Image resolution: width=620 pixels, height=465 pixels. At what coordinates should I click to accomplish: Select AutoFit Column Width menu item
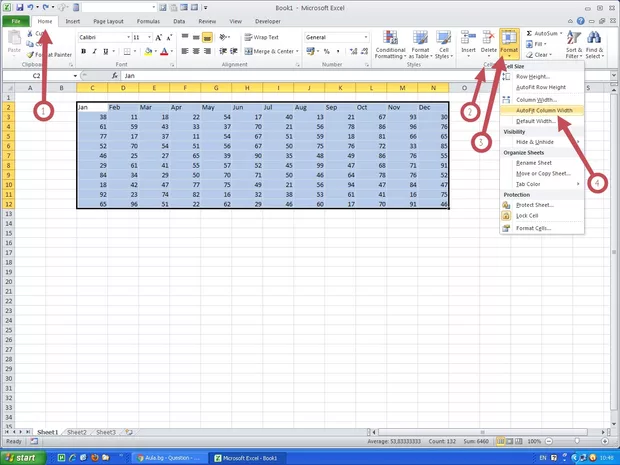coord(543,110)
